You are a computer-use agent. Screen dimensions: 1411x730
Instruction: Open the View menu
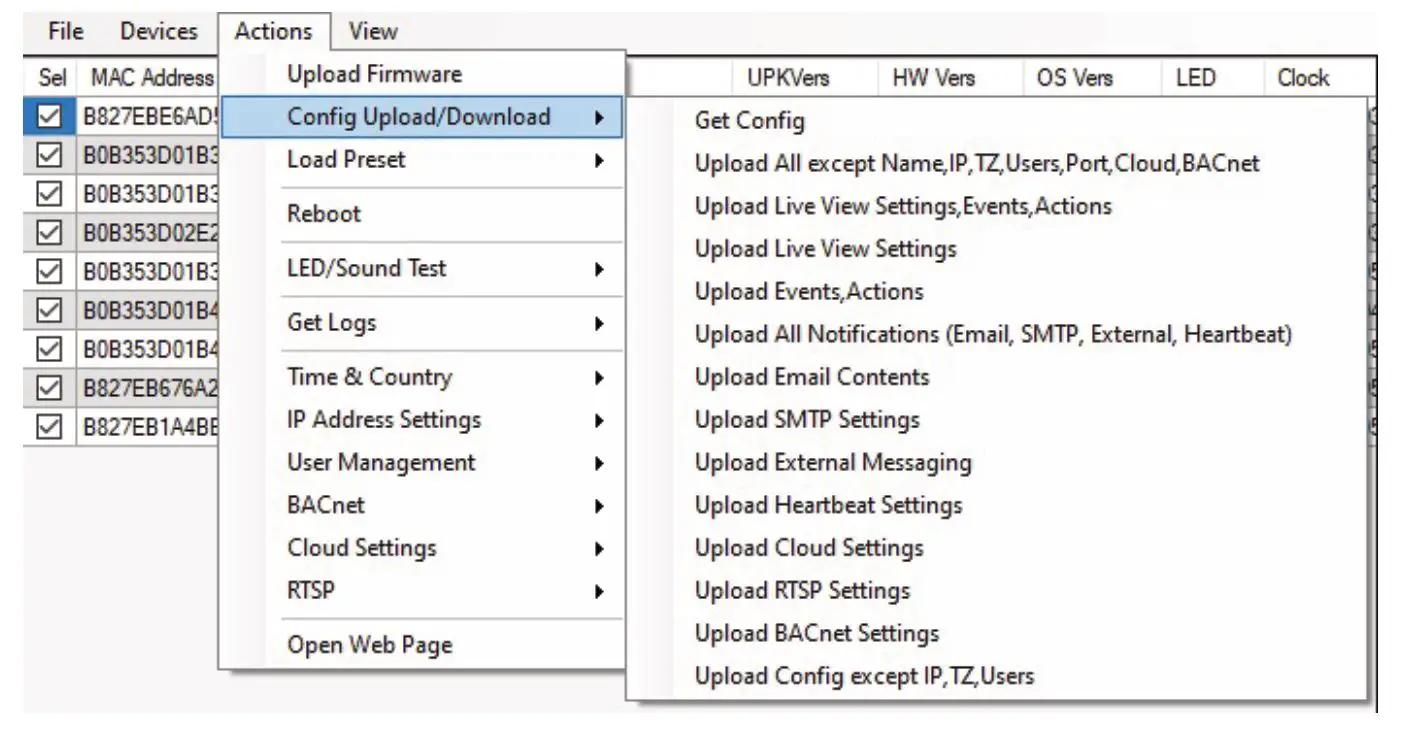(373, 31)
